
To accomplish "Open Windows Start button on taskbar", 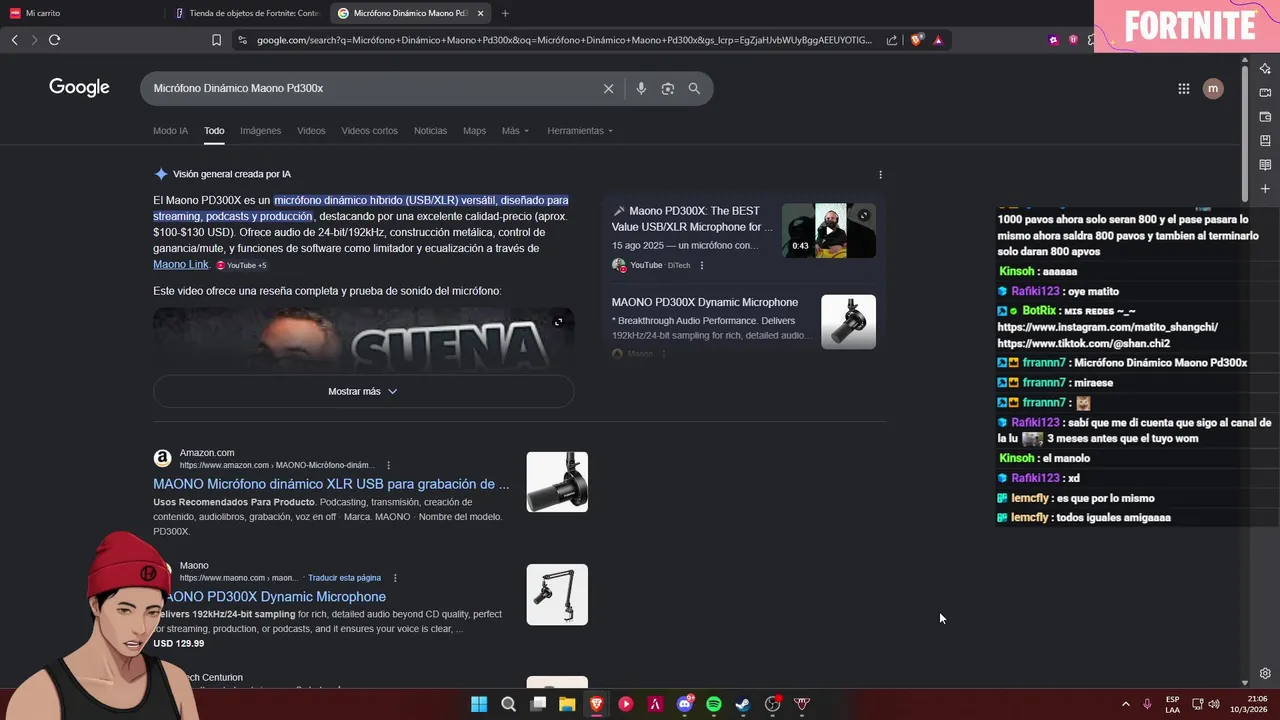I will click(x=479, y=704).
